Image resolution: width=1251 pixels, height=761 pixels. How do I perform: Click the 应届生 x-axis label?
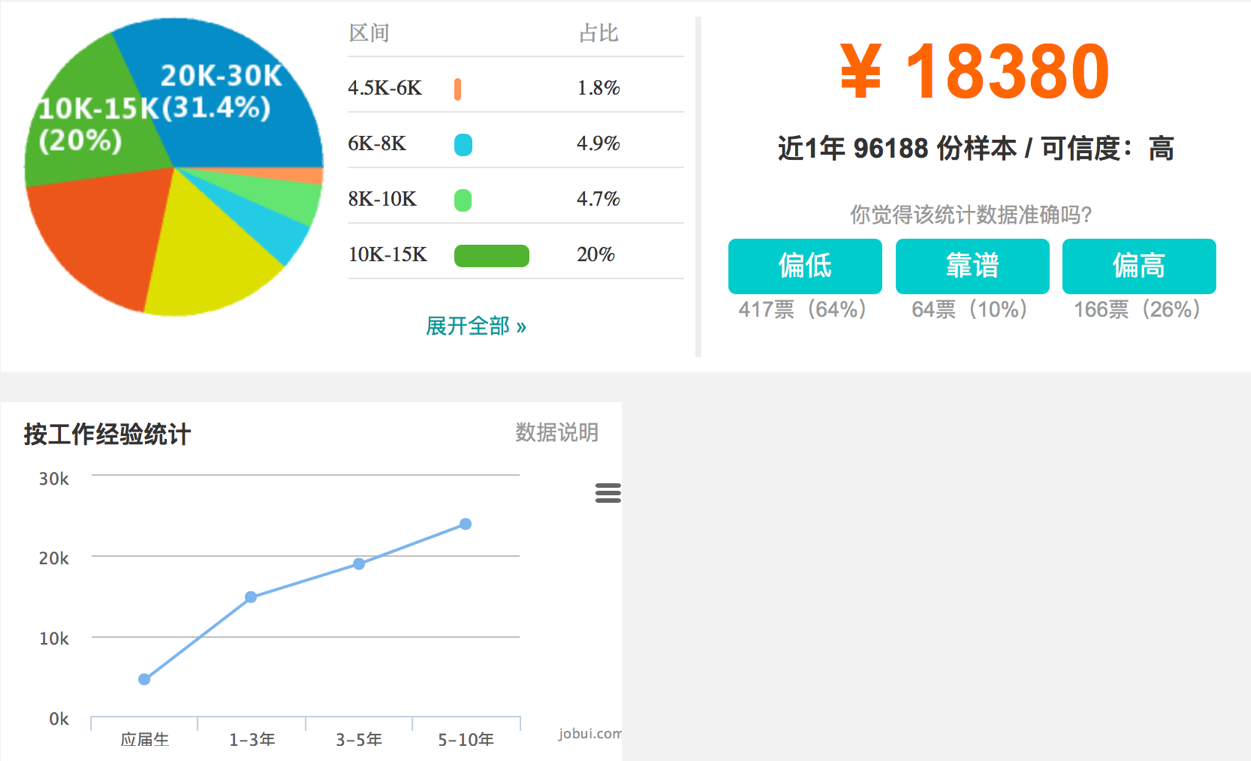(x=145, y=740)
